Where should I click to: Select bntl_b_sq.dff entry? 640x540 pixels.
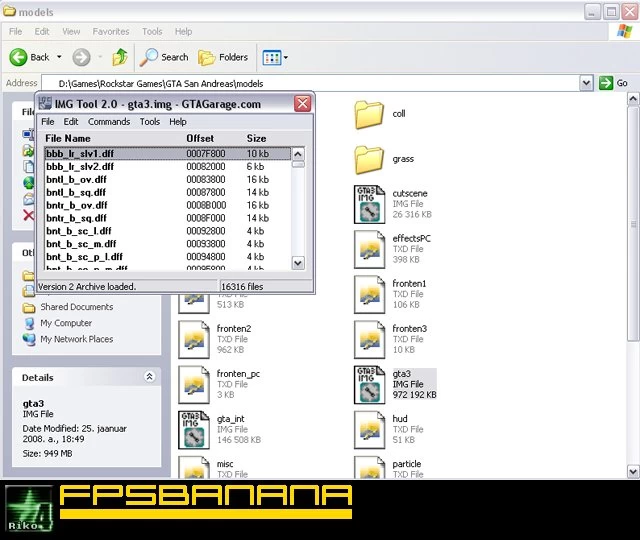point(168,192)
